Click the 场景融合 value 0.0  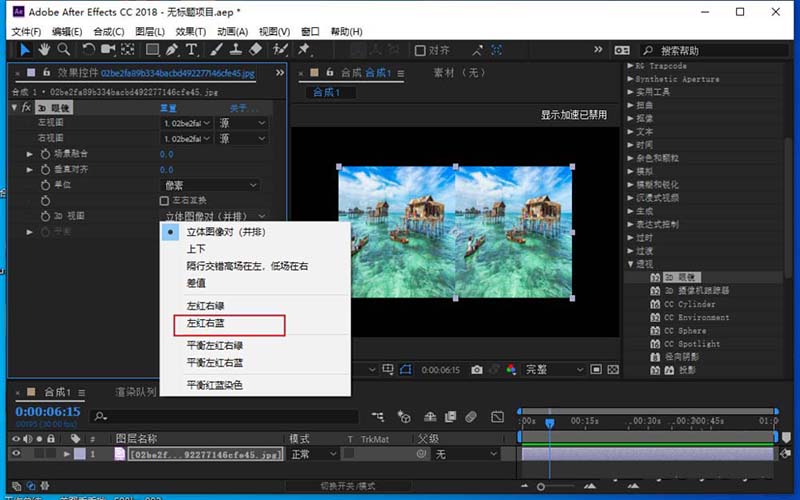coord(166,154)
